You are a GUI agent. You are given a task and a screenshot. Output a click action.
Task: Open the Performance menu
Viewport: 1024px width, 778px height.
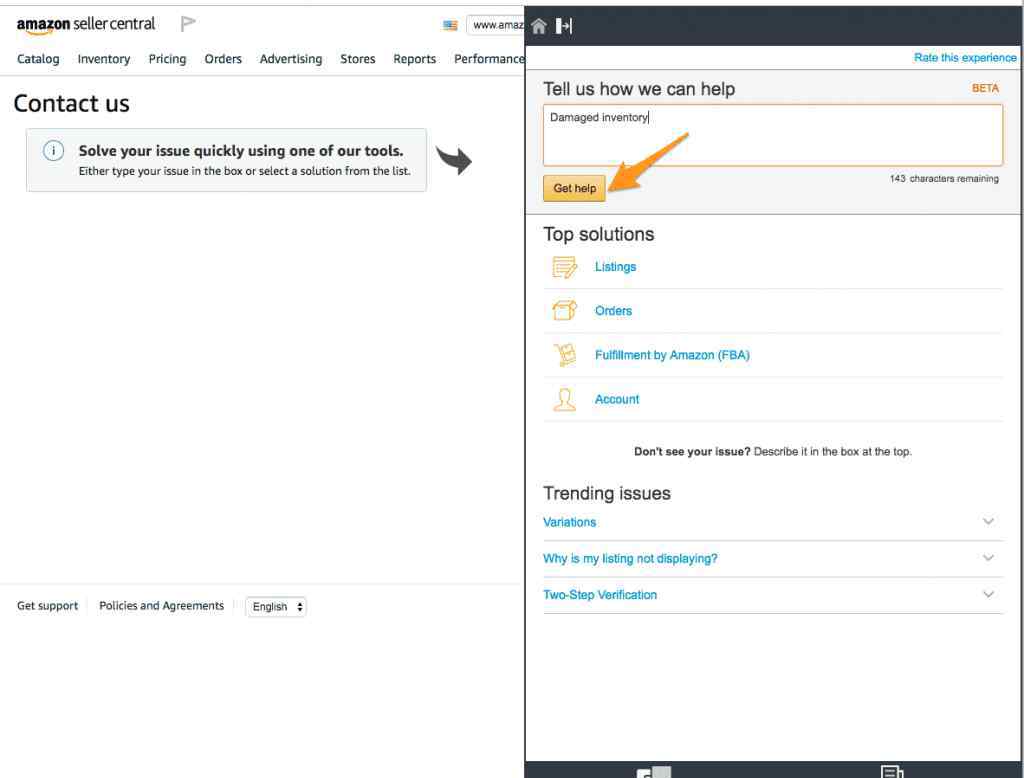[489, 59]
